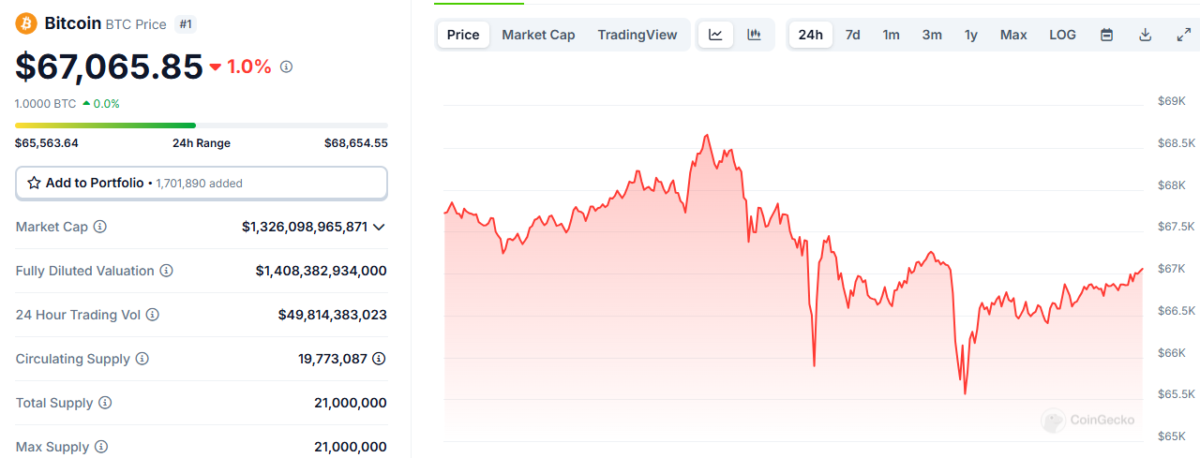Viewport: 1200px width, 458px height.
Task: Click the peak of the price chart
Action: pos(707,135)
